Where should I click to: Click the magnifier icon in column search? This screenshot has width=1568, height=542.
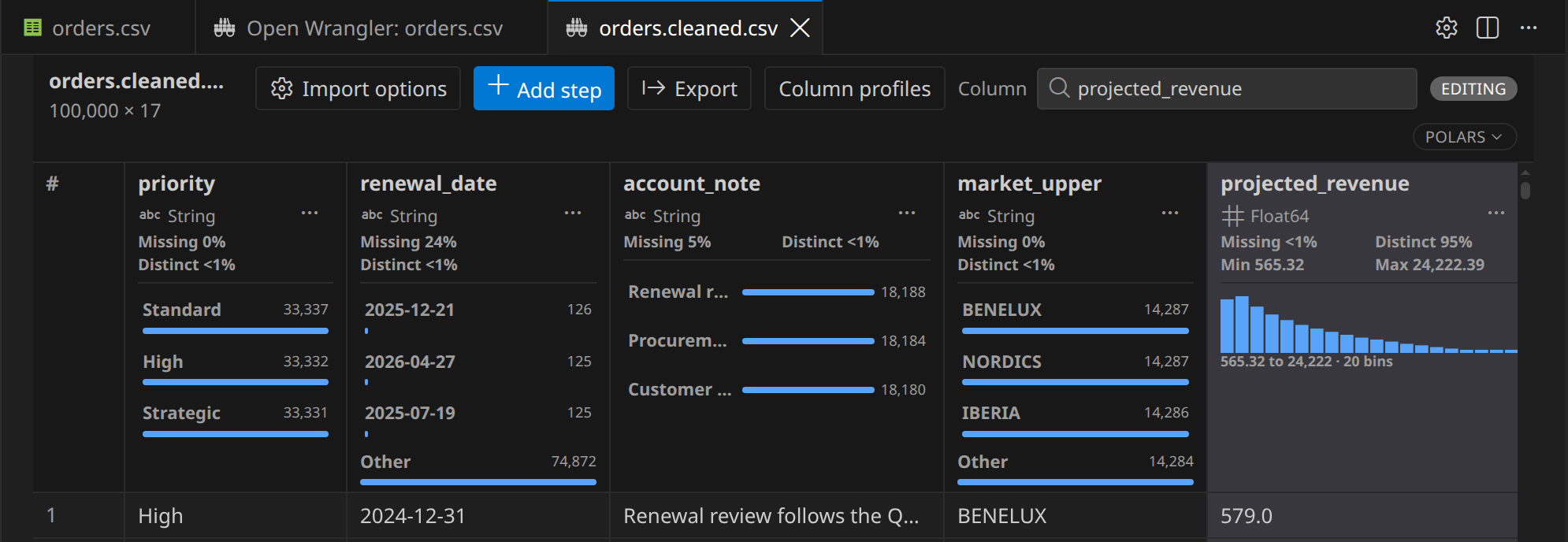coord(1059,88)
